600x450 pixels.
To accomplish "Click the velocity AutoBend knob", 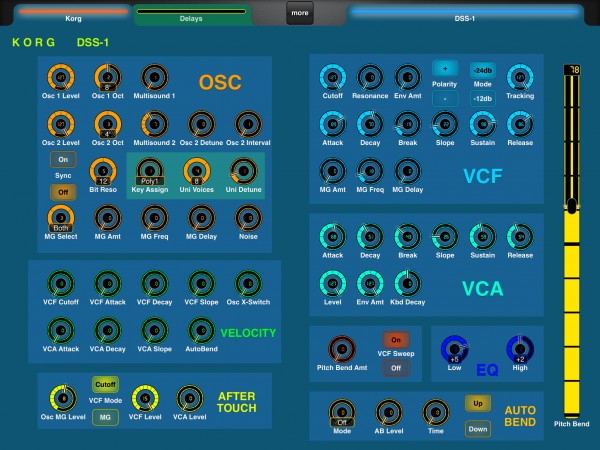I will (201, 330).
